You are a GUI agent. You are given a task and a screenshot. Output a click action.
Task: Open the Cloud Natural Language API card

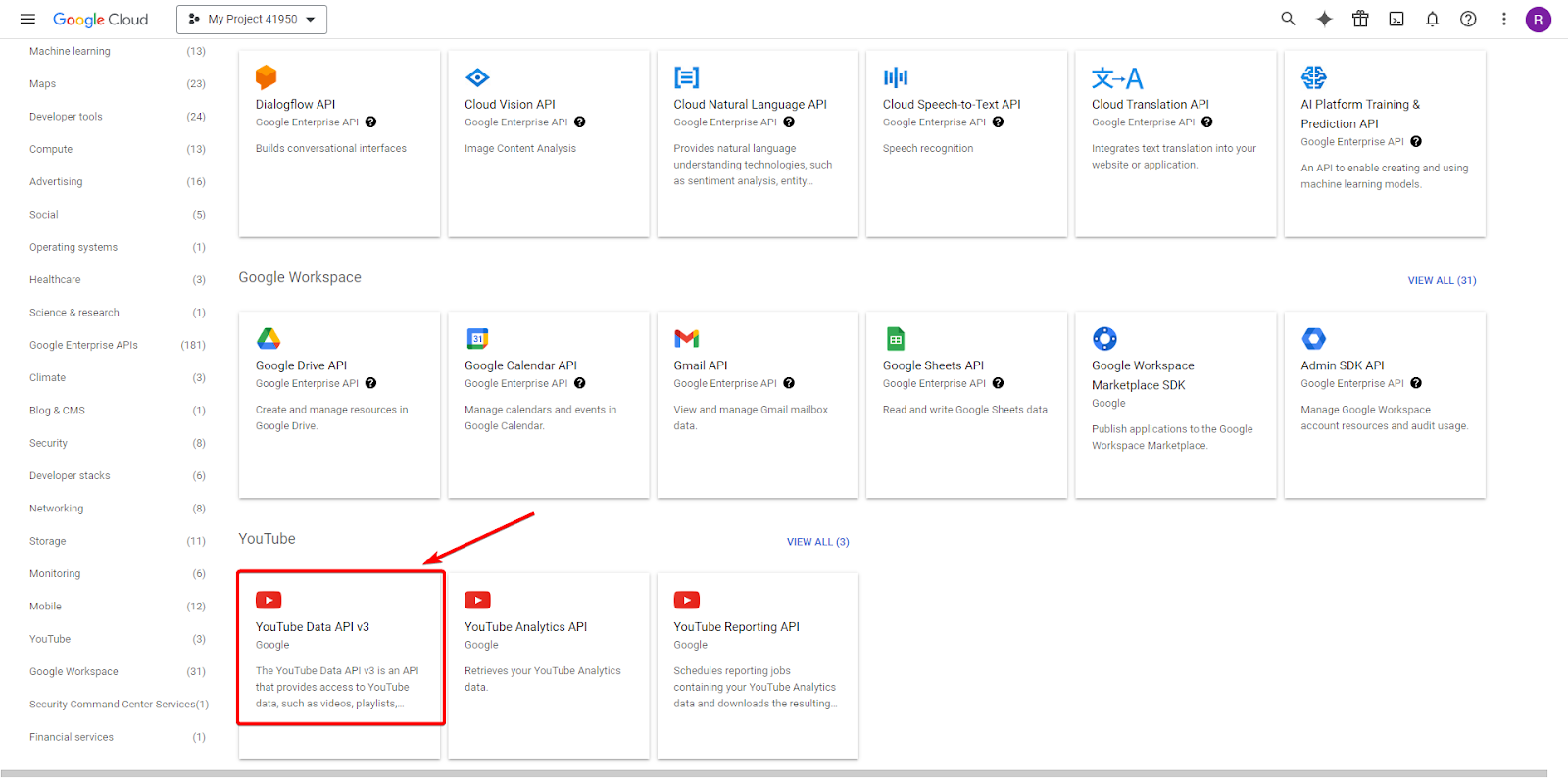tap(758, 144)
